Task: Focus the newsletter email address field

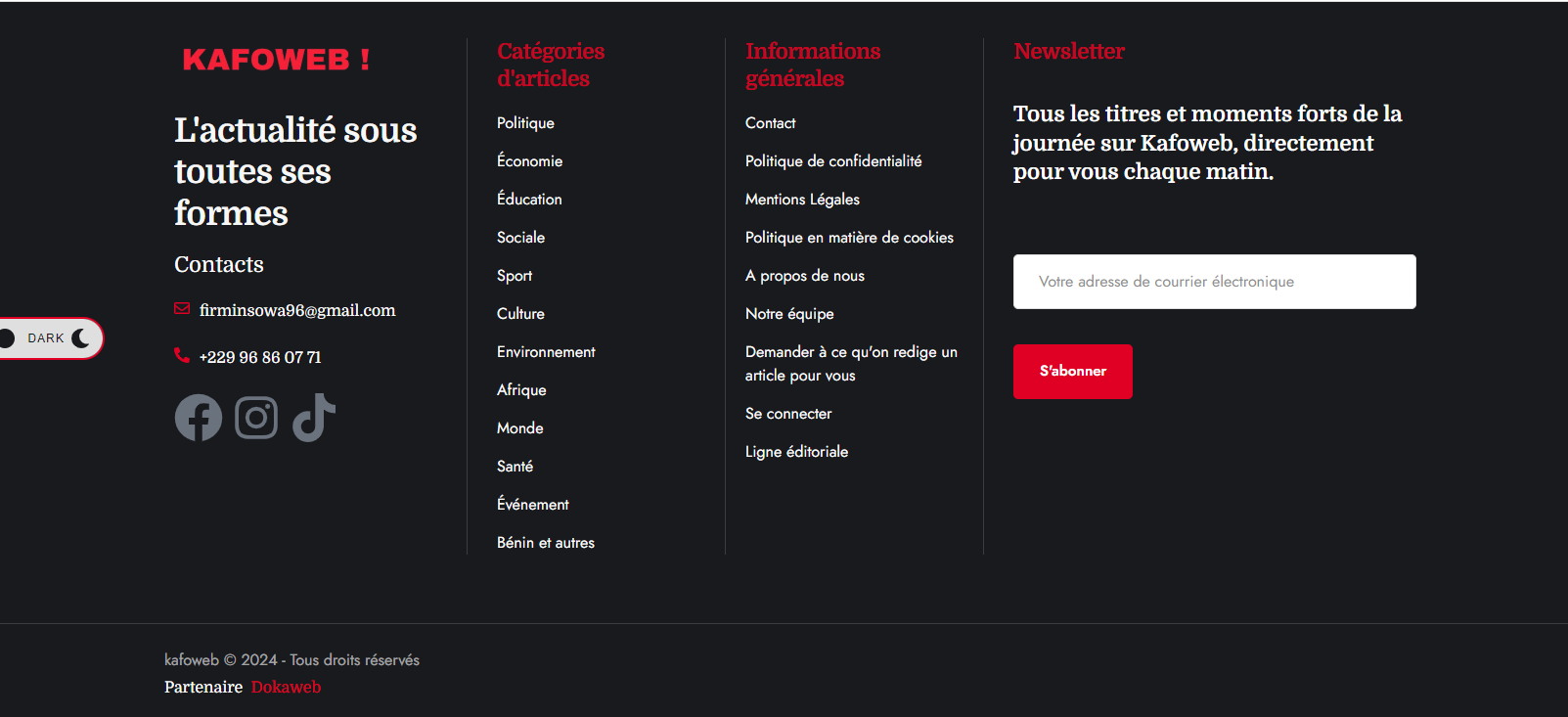Action: (x=1214, y=282)
